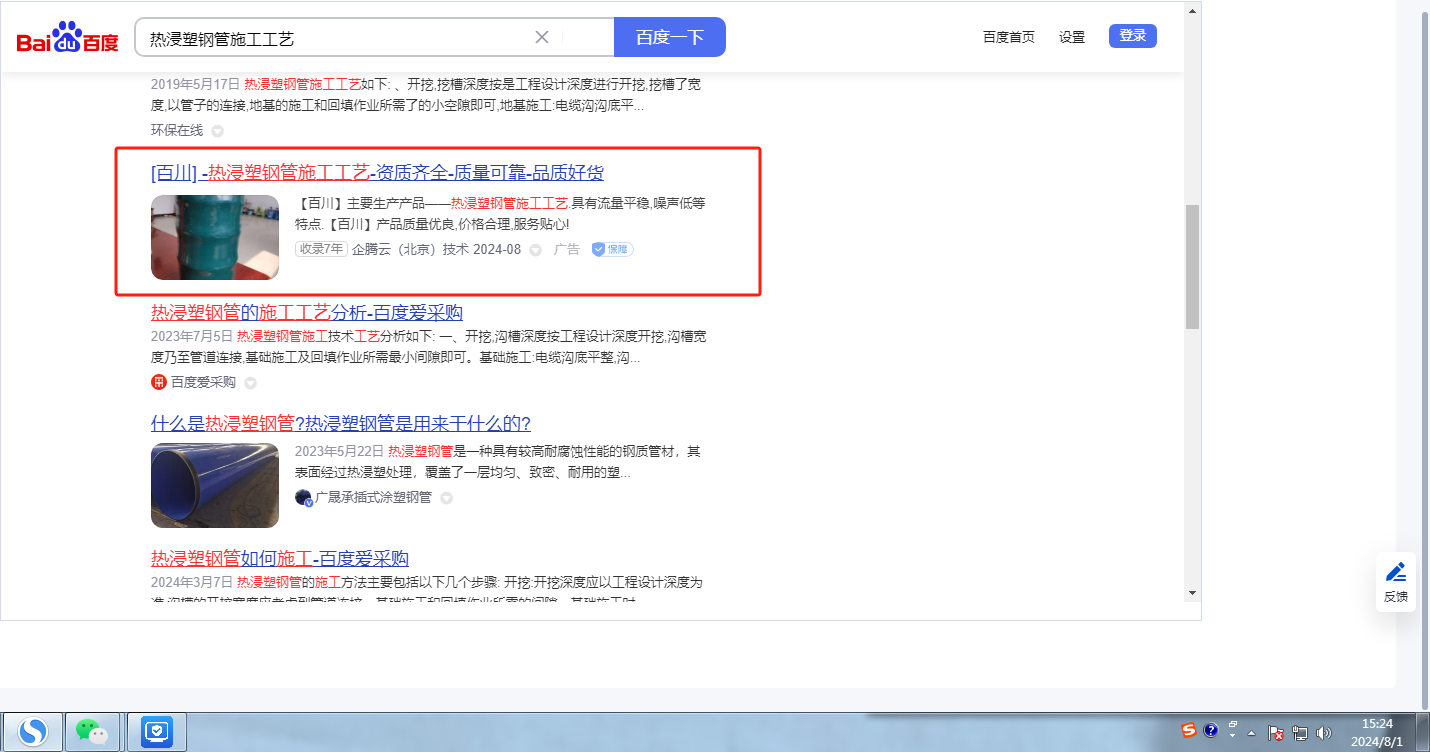
Task: Expand the dropdown next to 环保在线
Action: pyautogui.click(x=217, y=131)
